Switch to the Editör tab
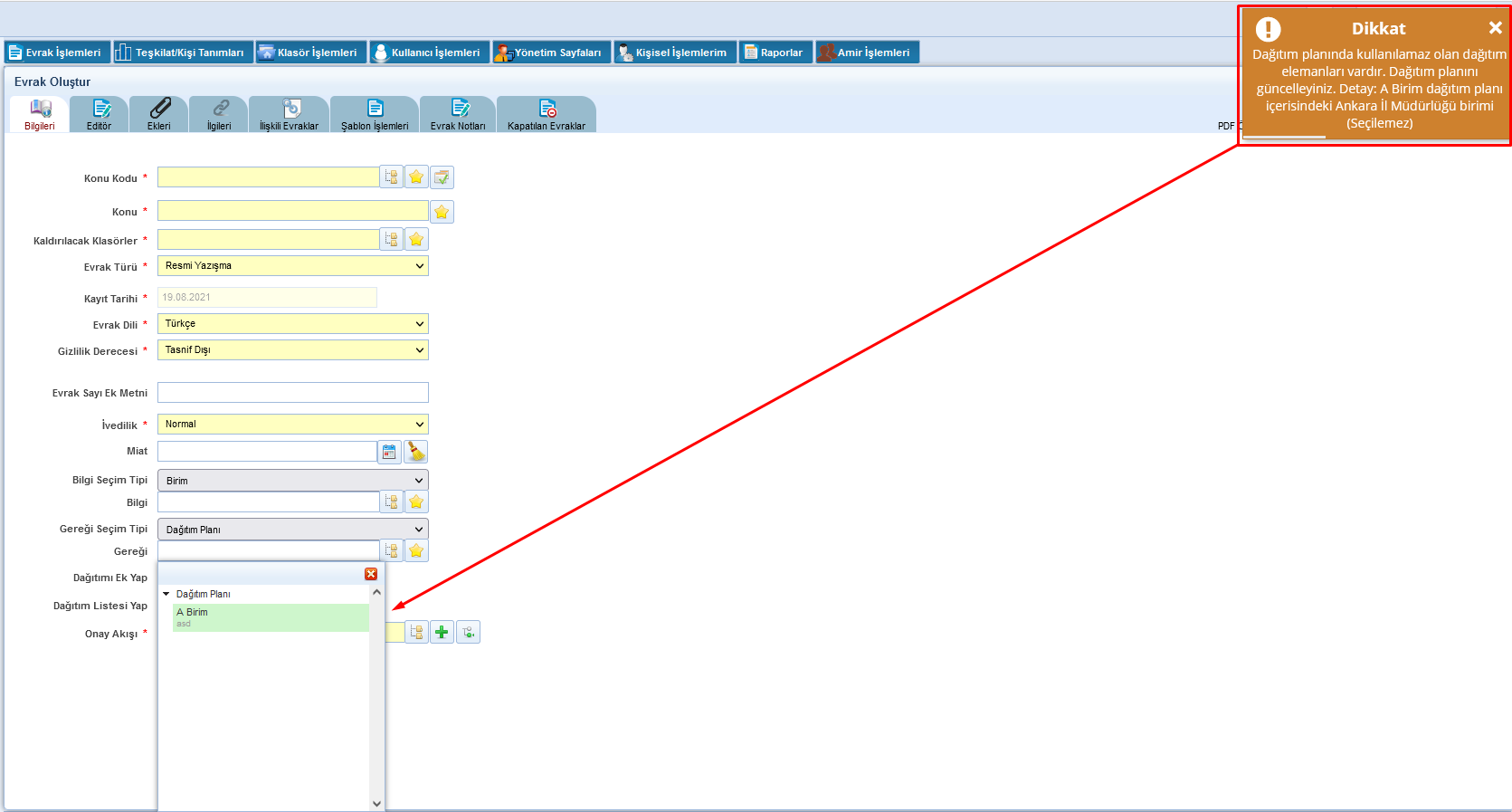The image size is (1512, 812). pyautogui.click(x=99, y=115)
